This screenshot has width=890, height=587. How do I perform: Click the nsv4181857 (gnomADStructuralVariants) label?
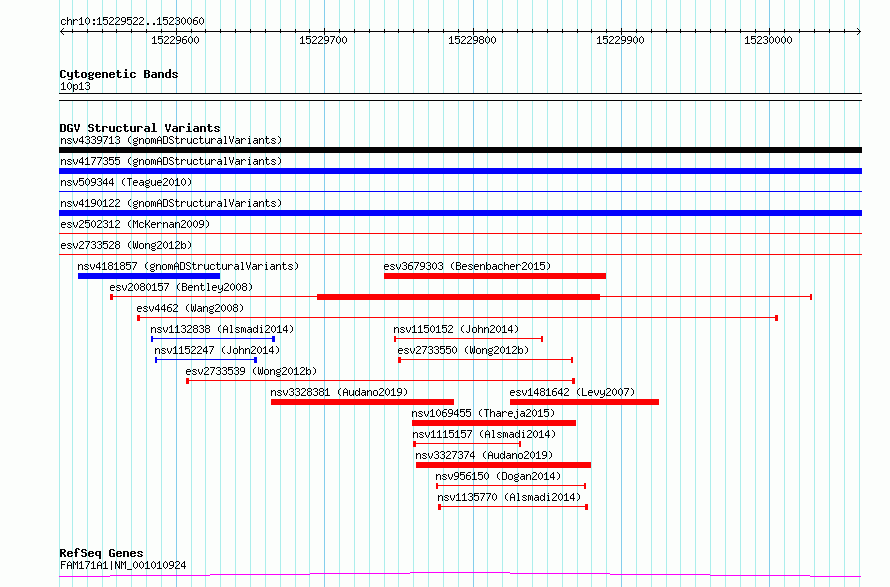pos(188,266)
